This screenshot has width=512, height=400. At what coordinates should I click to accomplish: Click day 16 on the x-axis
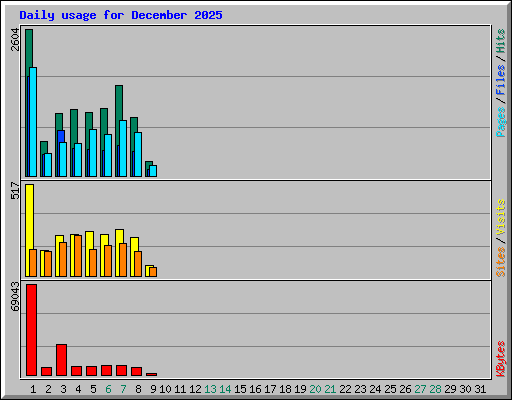tap(255, 389)
